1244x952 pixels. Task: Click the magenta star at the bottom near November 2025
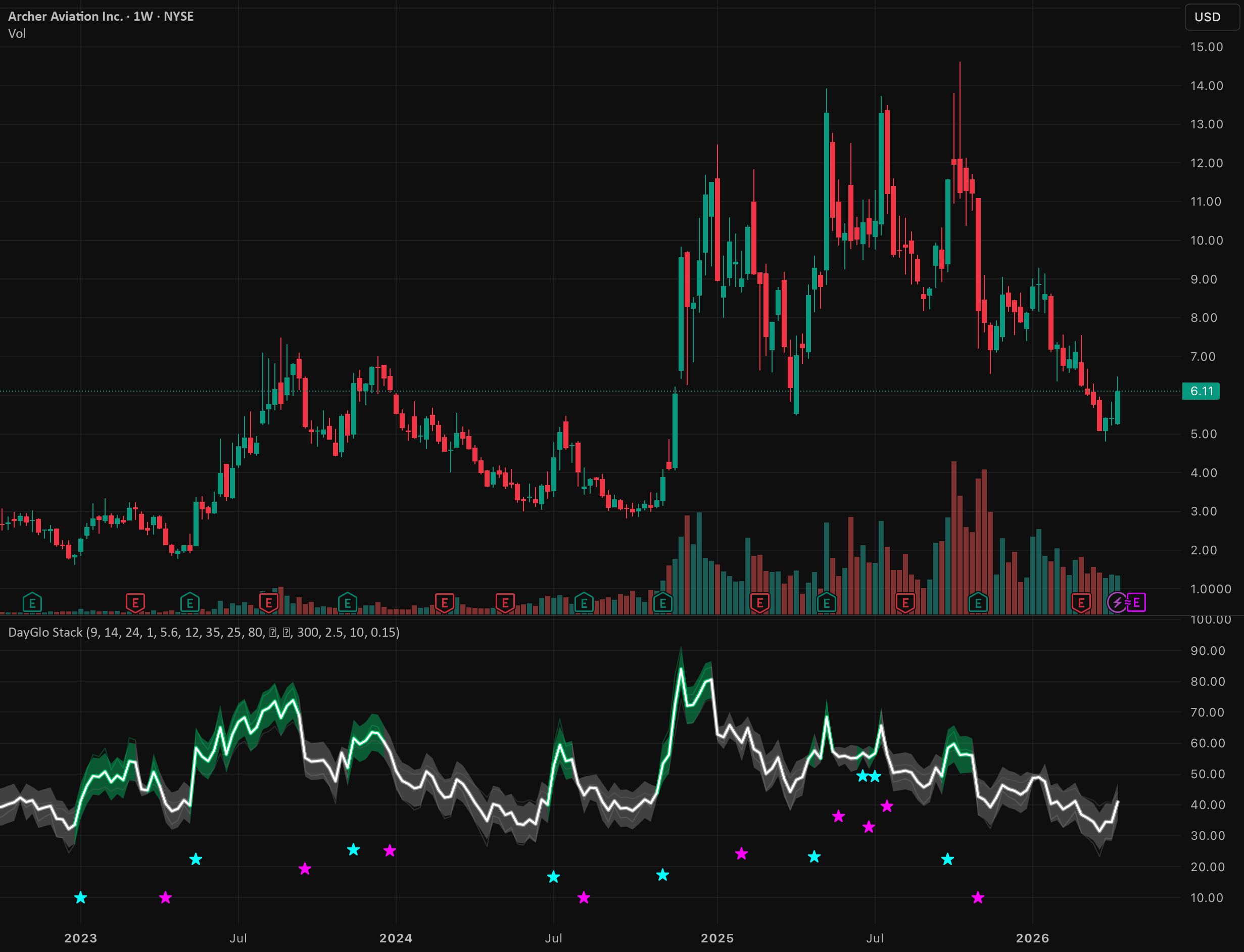point(978,897)
